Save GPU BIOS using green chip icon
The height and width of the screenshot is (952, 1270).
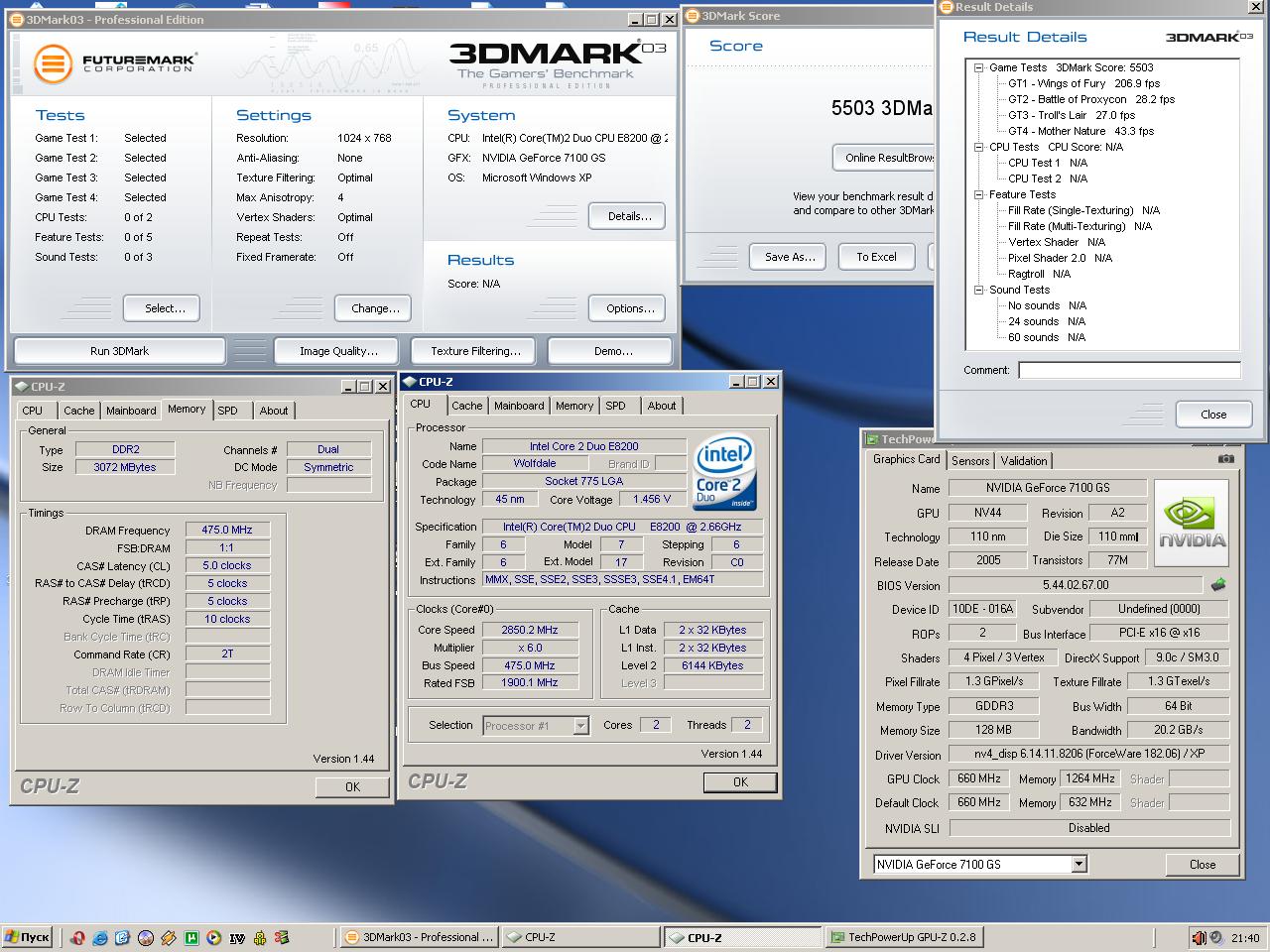pos(1218,585)
